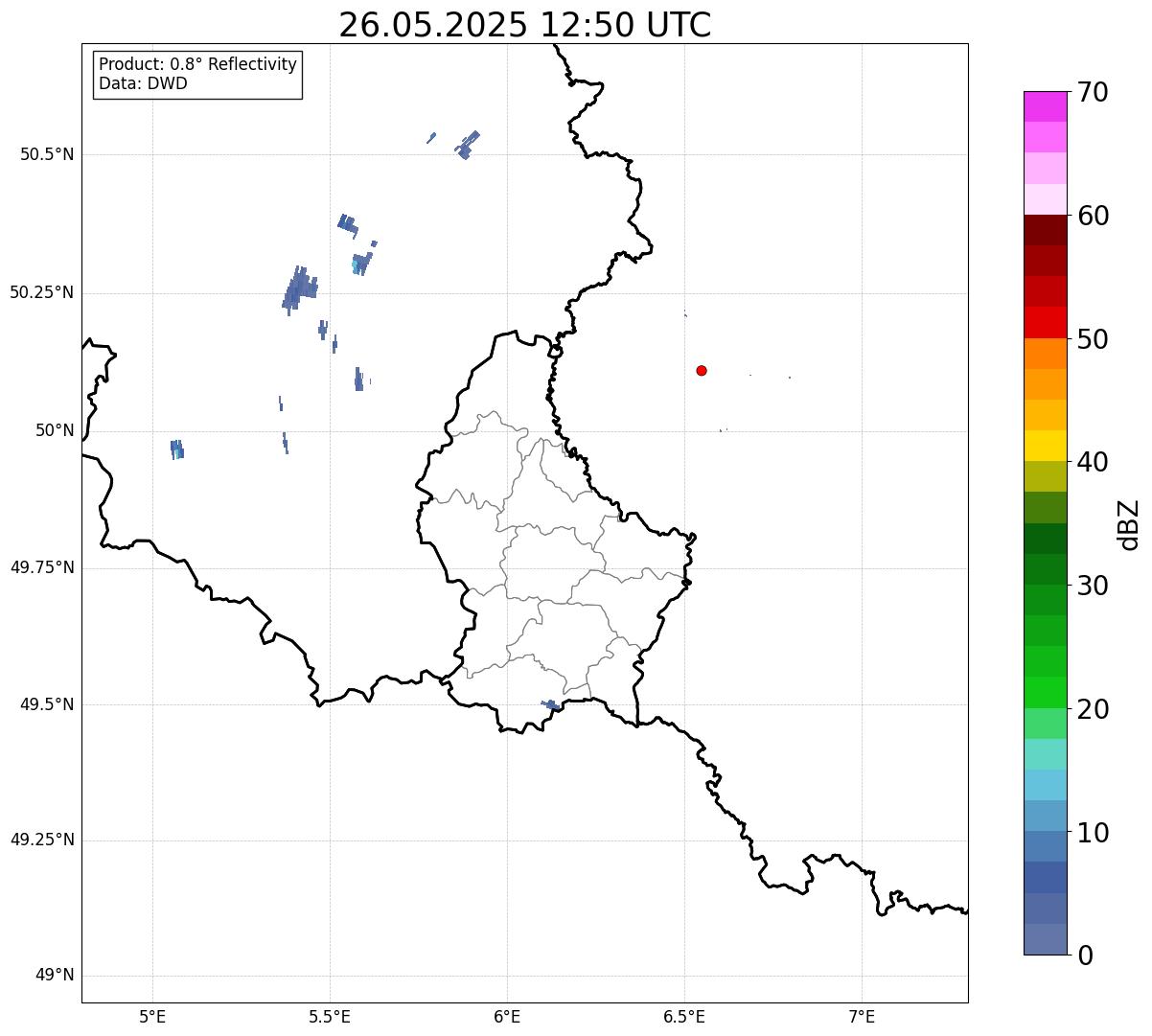Click the radar echo on Luxembourg's southern border
This screenshot has width=1152, height=1036.
(551, 704)
